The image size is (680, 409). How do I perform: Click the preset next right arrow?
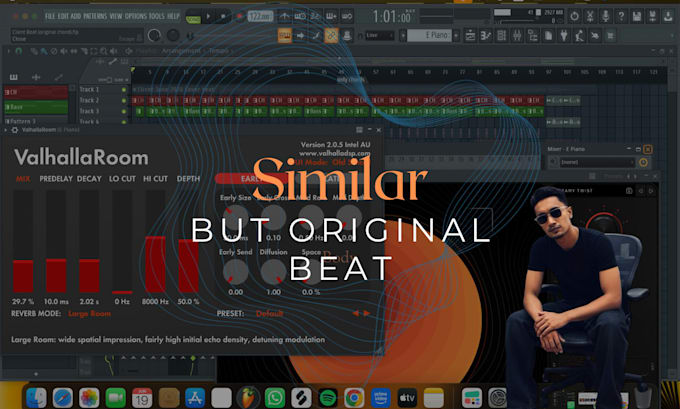point(367,313)
